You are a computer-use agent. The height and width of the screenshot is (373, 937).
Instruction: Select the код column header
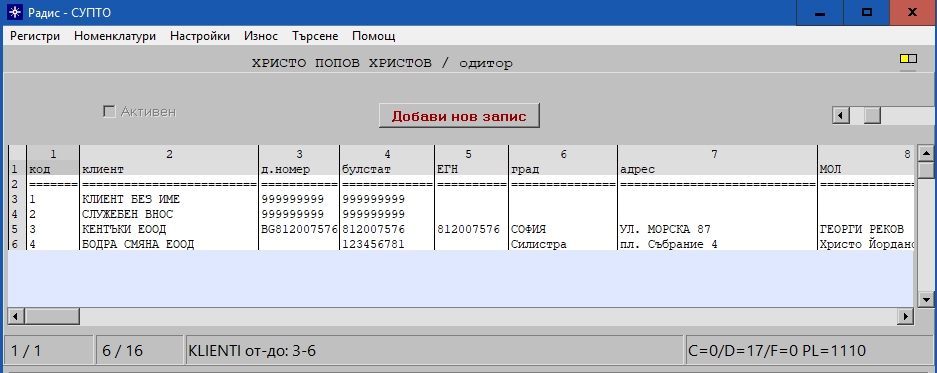click(53, 169)
